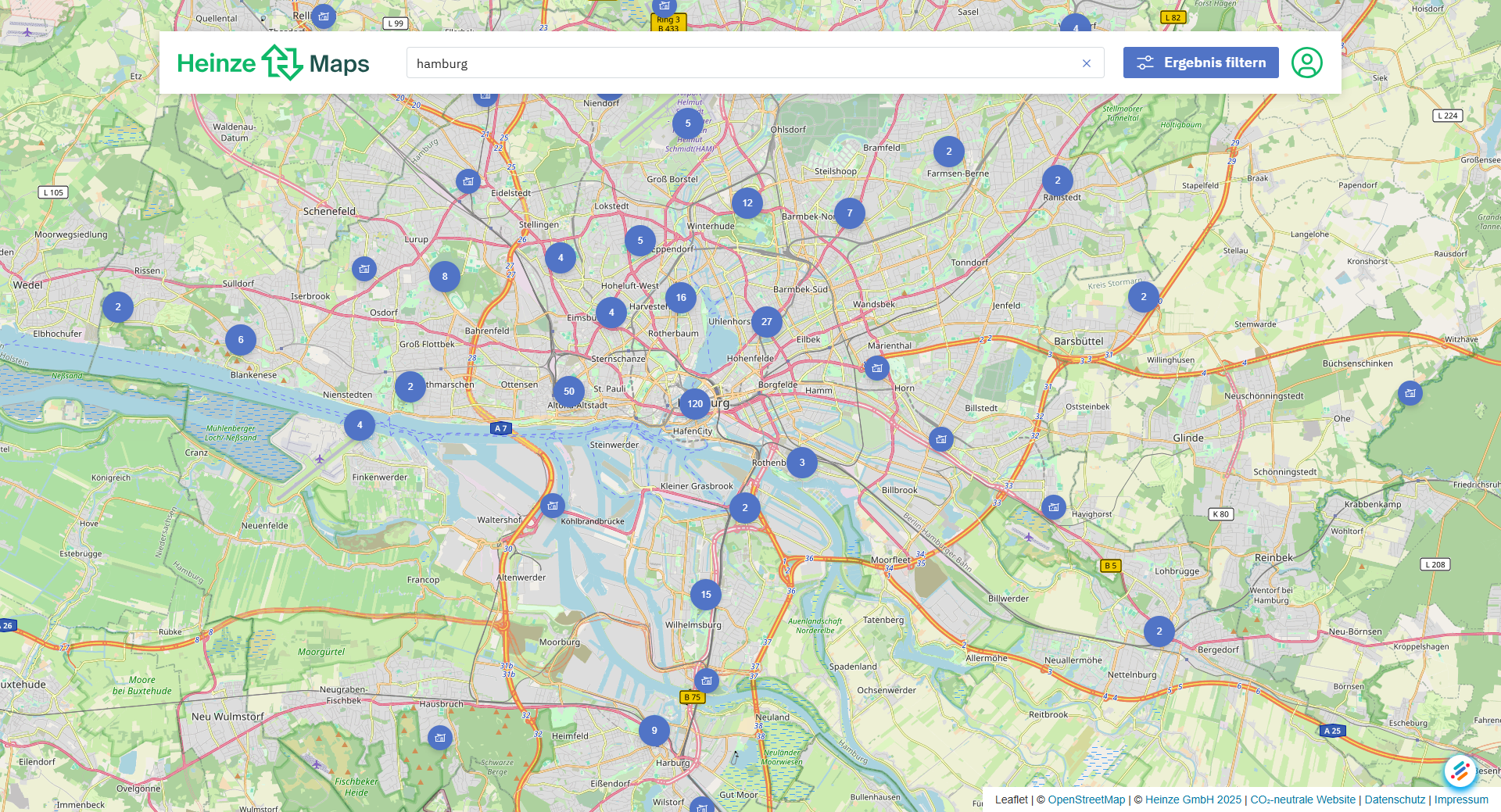Open the Heinze GmbH 2025 link
The height and width of the screenshot is (812, 1501).
1193,799
